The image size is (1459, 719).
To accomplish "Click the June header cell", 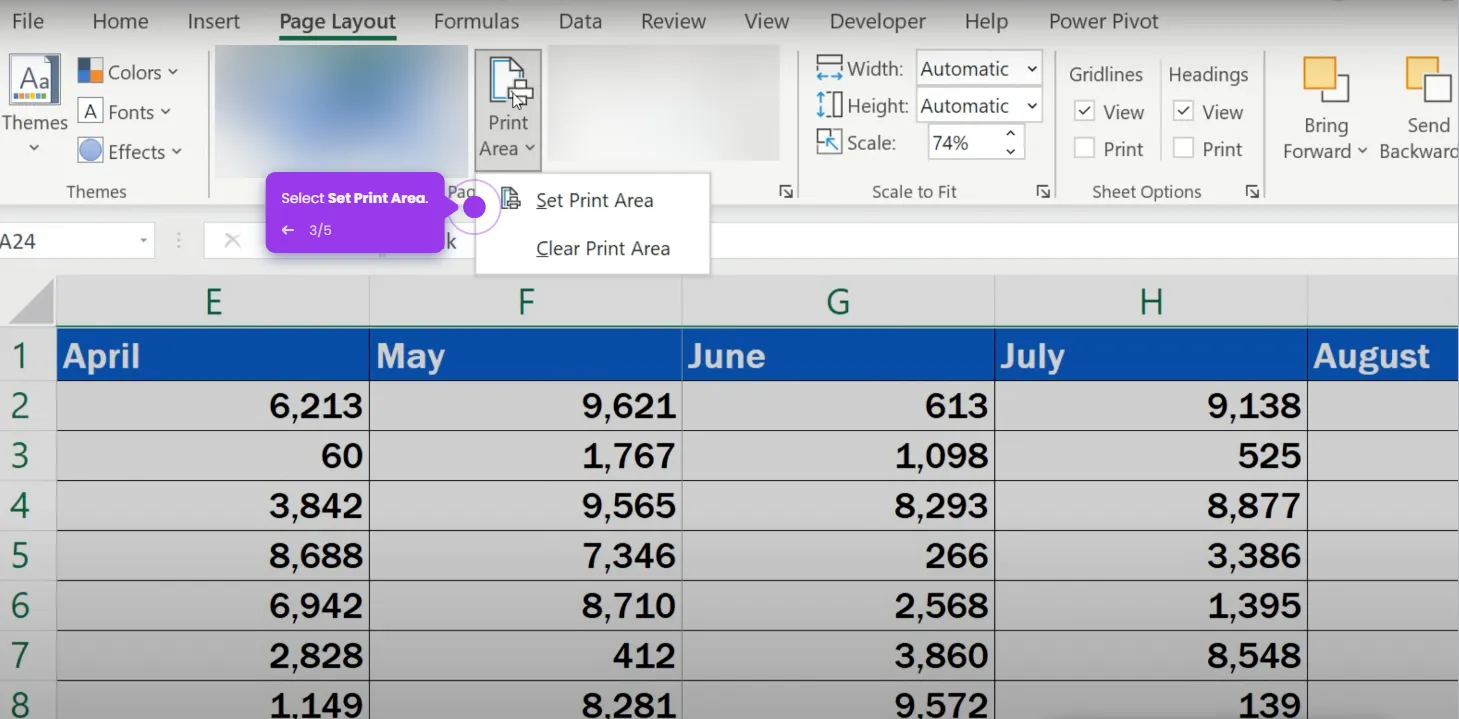I will point(838,355).
